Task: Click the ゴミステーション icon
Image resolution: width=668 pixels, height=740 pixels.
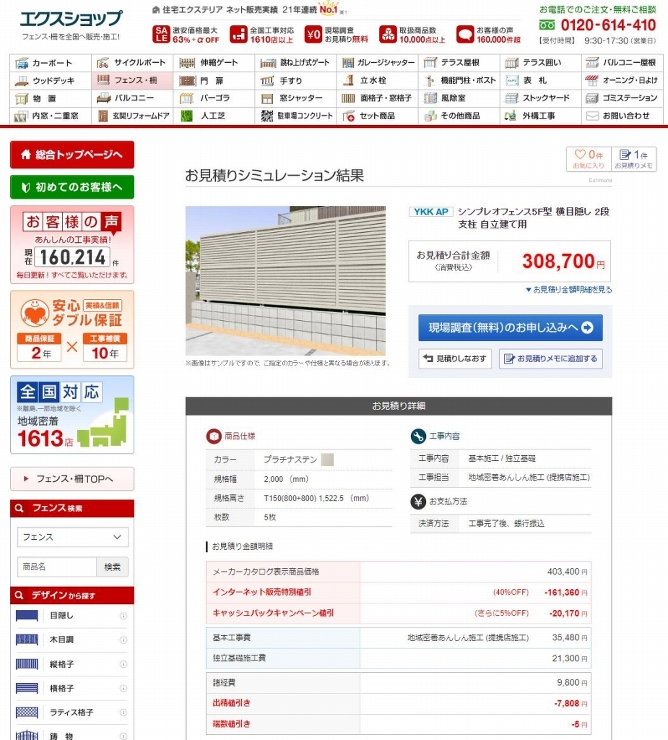Action: 592,98
